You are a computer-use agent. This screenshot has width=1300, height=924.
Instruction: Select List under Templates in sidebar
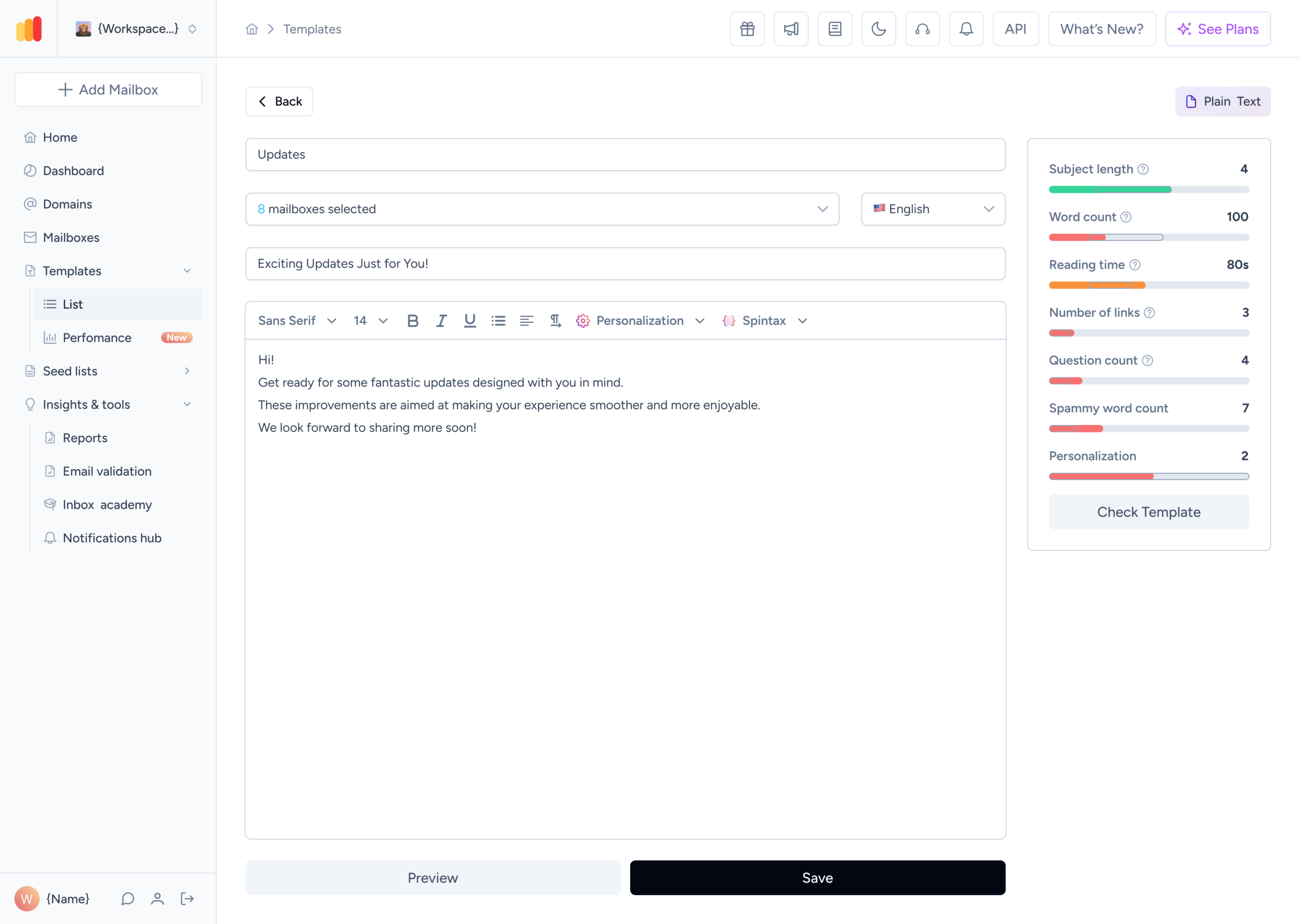73,304
